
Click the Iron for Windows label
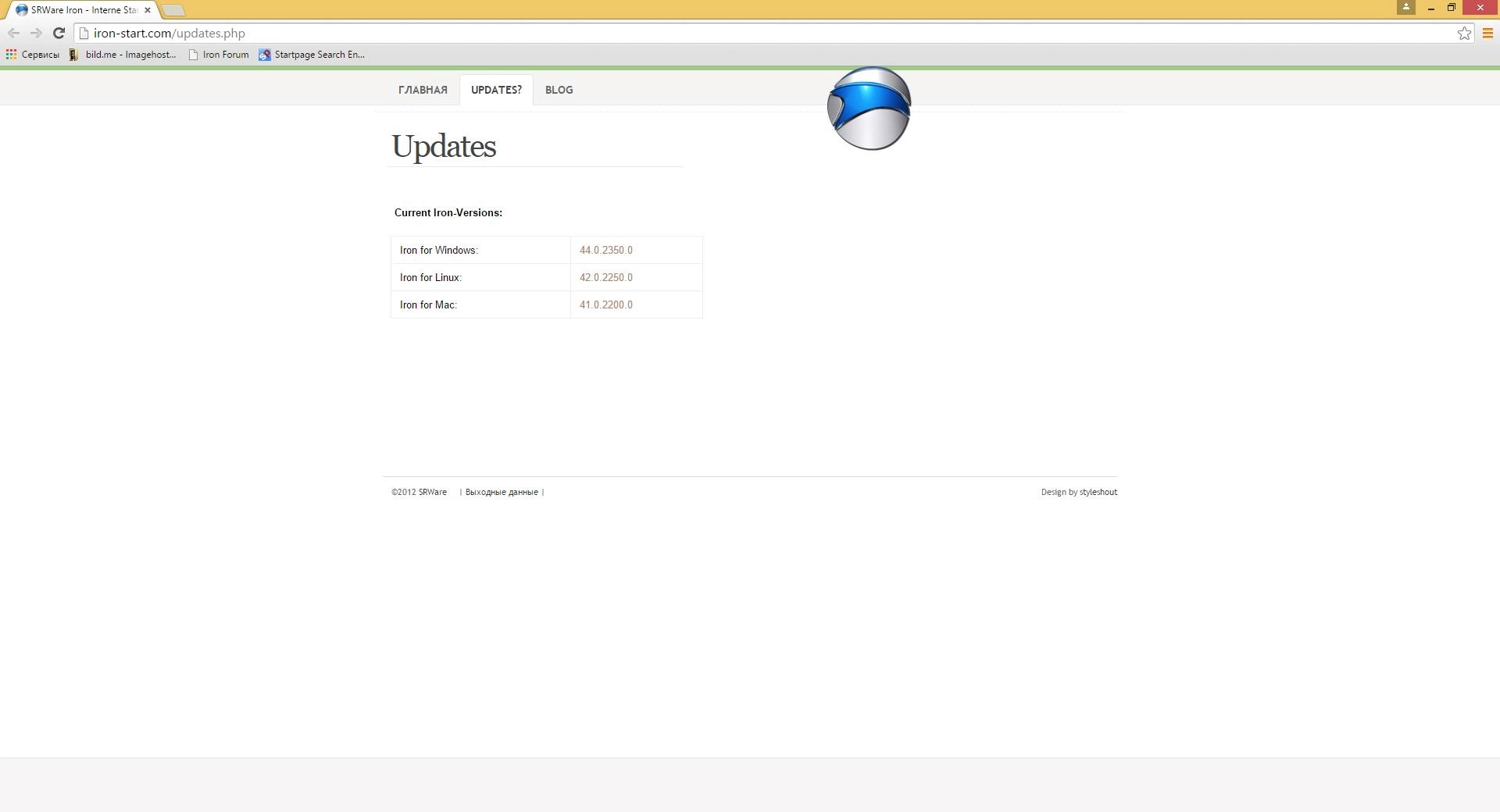439,250
